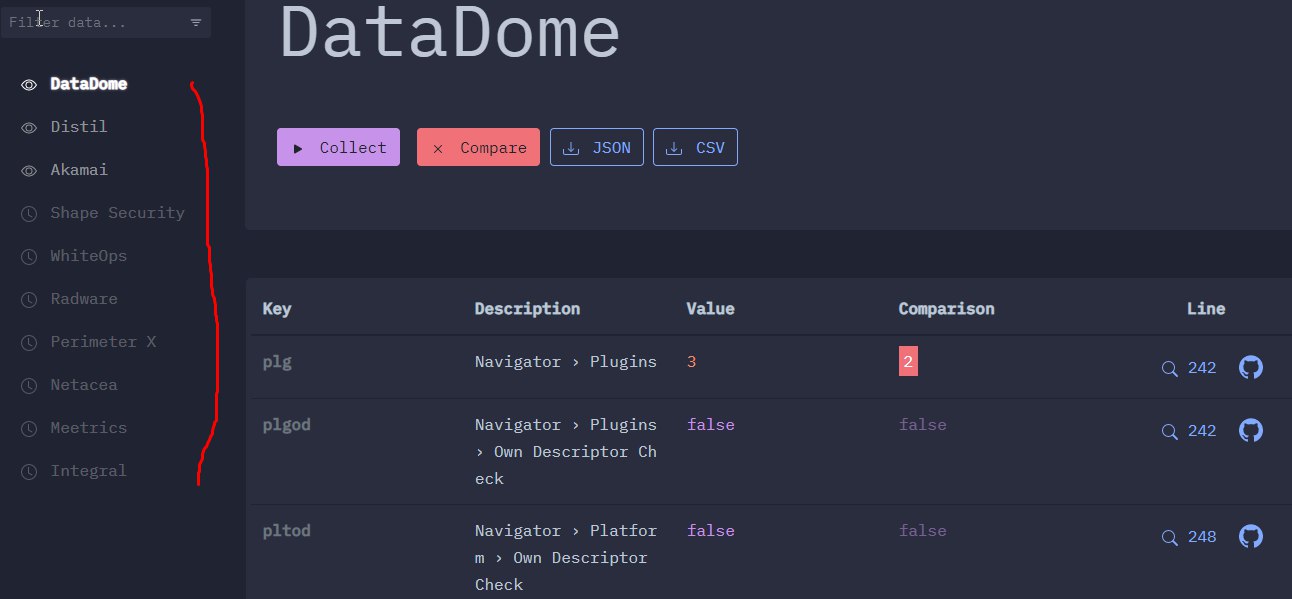Select Akamai in the sidebar
The image size is (1292, 599).
(79, 170)
